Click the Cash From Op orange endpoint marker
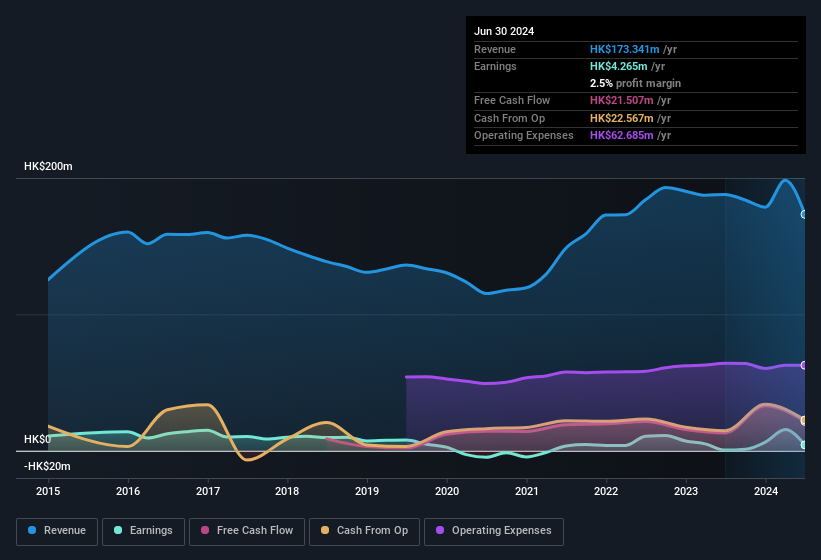The image size is (821, 560). pyautogui.click(x=804, y=421)
